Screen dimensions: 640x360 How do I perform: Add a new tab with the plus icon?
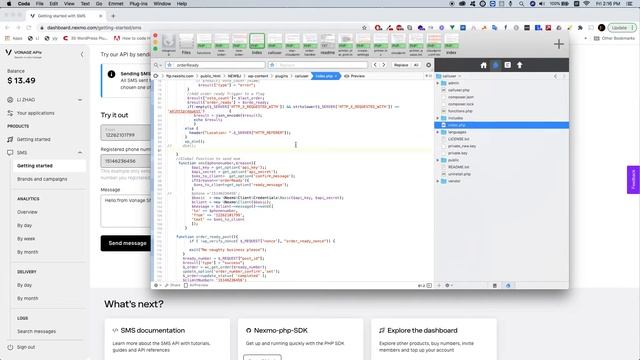click(559, 44)
